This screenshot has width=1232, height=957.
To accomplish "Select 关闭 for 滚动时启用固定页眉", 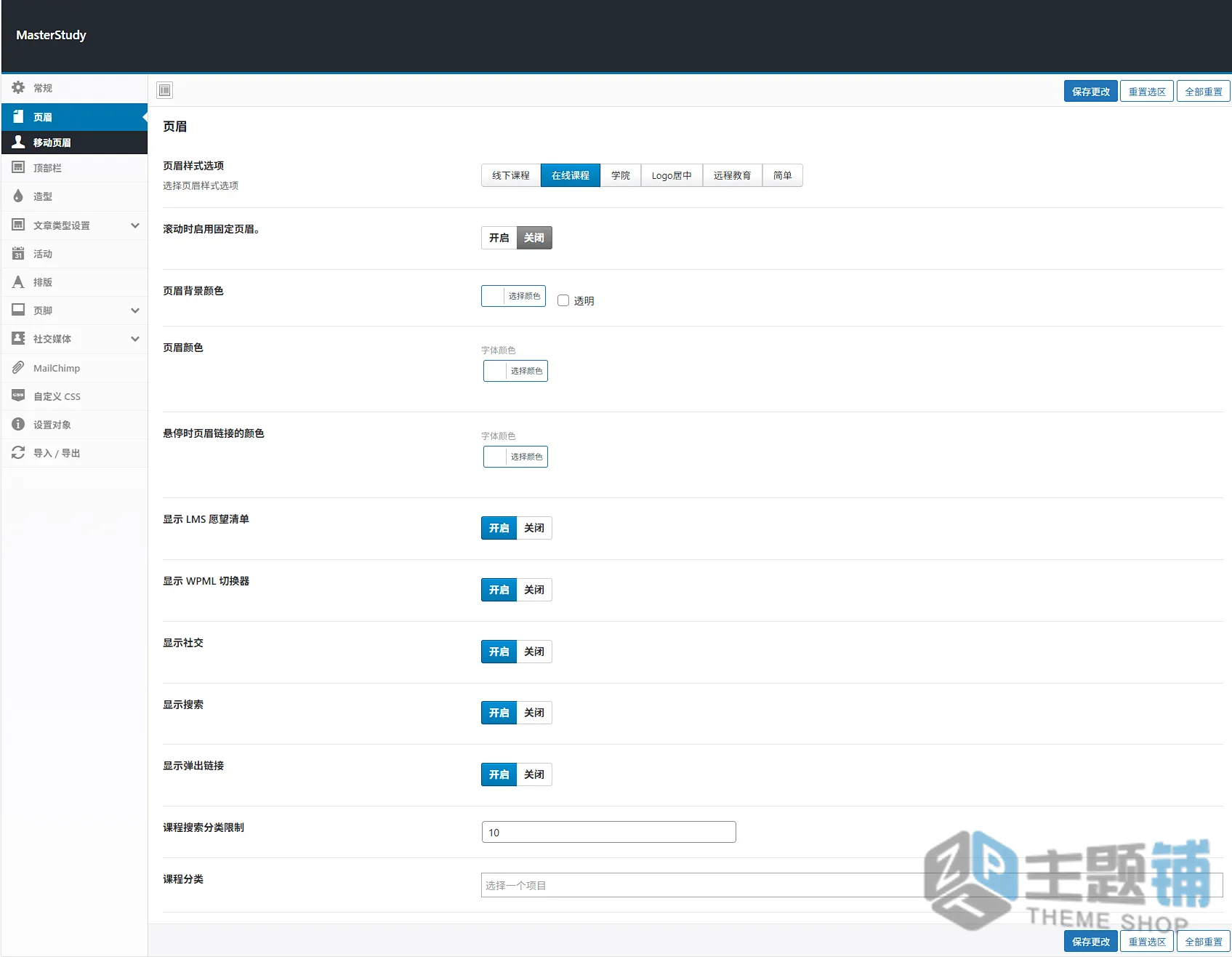I will tap(534, 238).
